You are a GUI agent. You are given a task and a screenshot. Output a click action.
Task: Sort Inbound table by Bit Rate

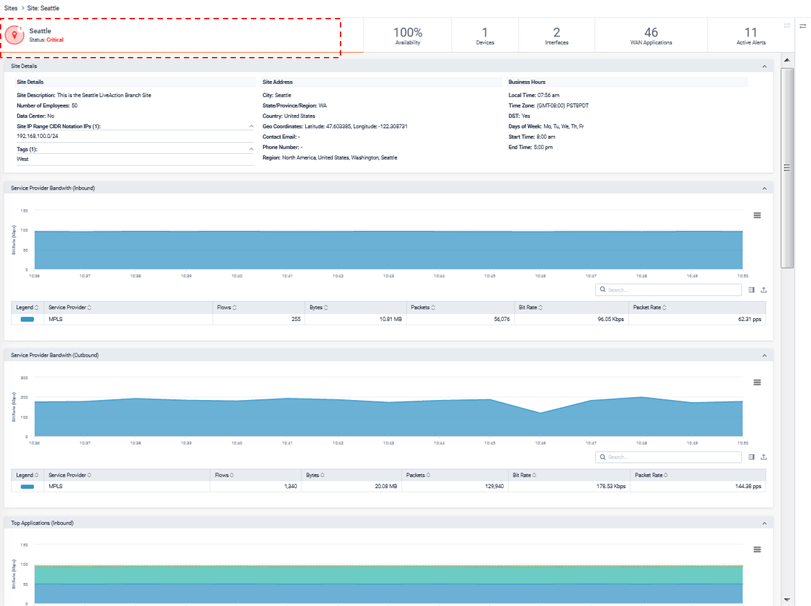[x=531, y=307]
